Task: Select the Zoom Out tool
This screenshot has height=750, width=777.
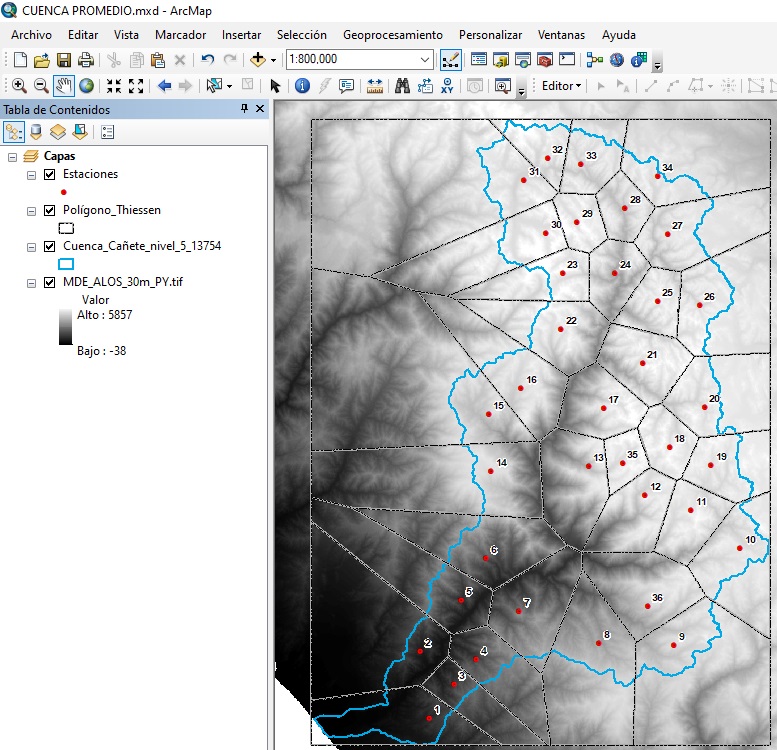Action: tap(41, 86)
